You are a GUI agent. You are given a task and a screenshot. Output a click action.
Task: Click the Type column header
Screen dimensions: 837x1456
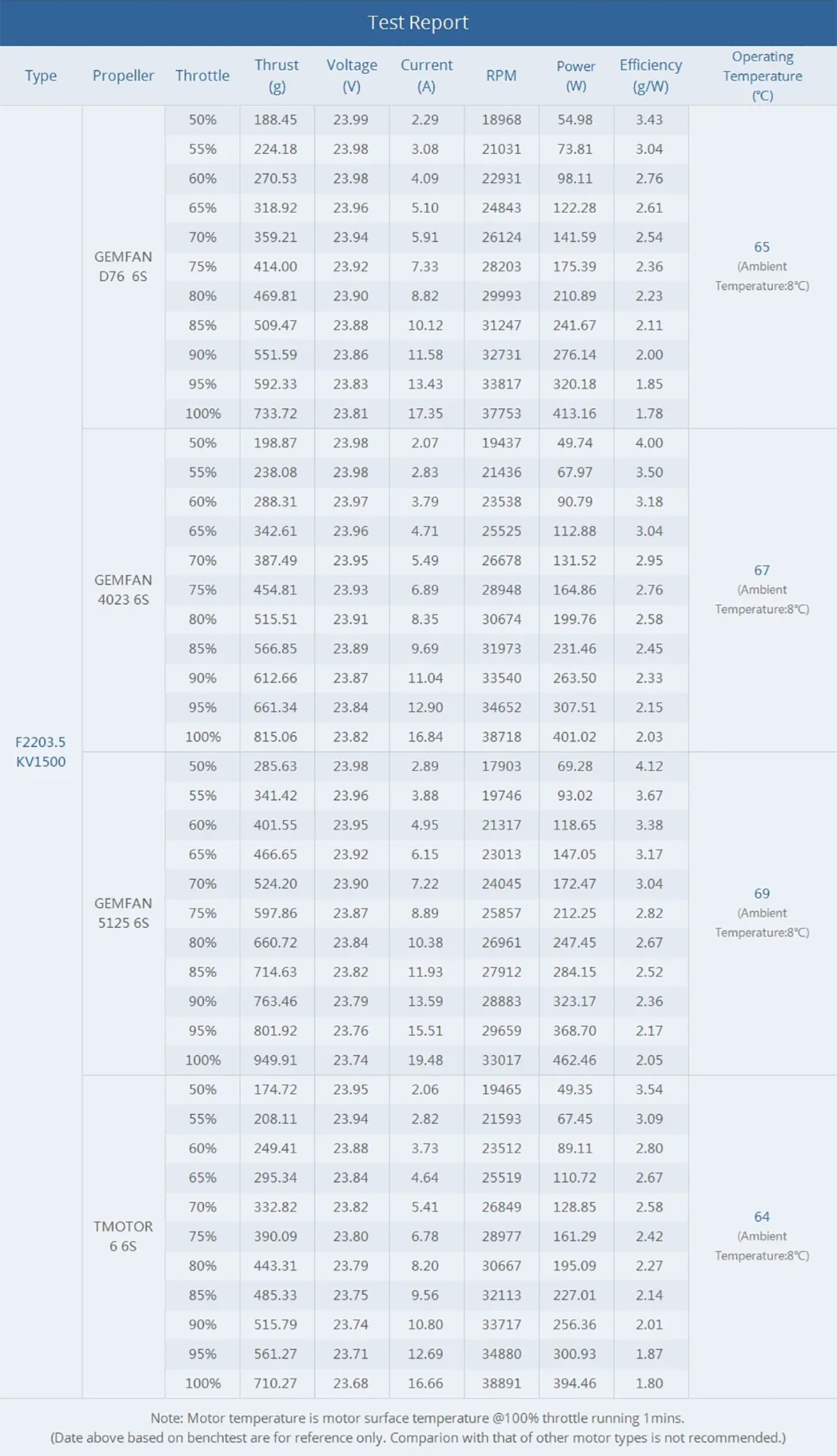41,76
